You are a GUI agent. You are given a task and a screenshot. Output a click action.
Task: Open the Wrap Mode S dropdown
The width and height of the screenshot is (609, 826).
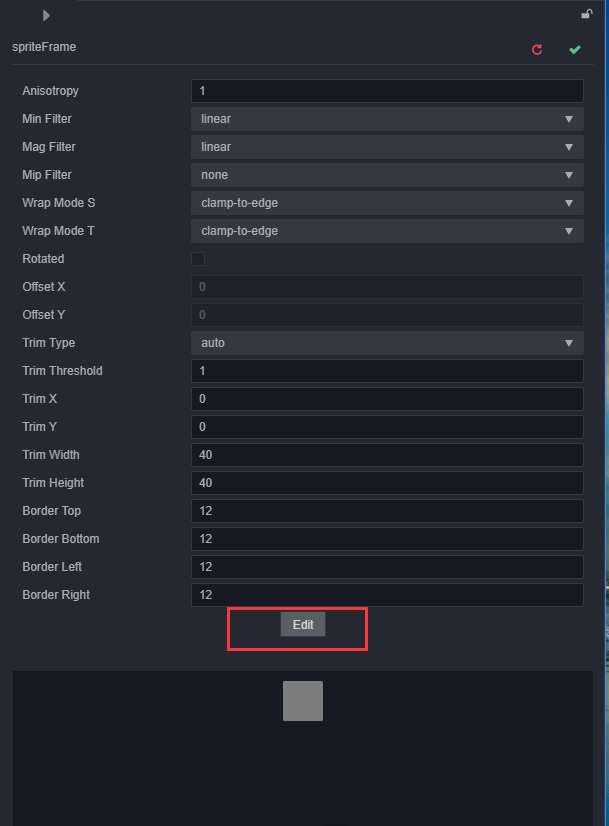386,203
